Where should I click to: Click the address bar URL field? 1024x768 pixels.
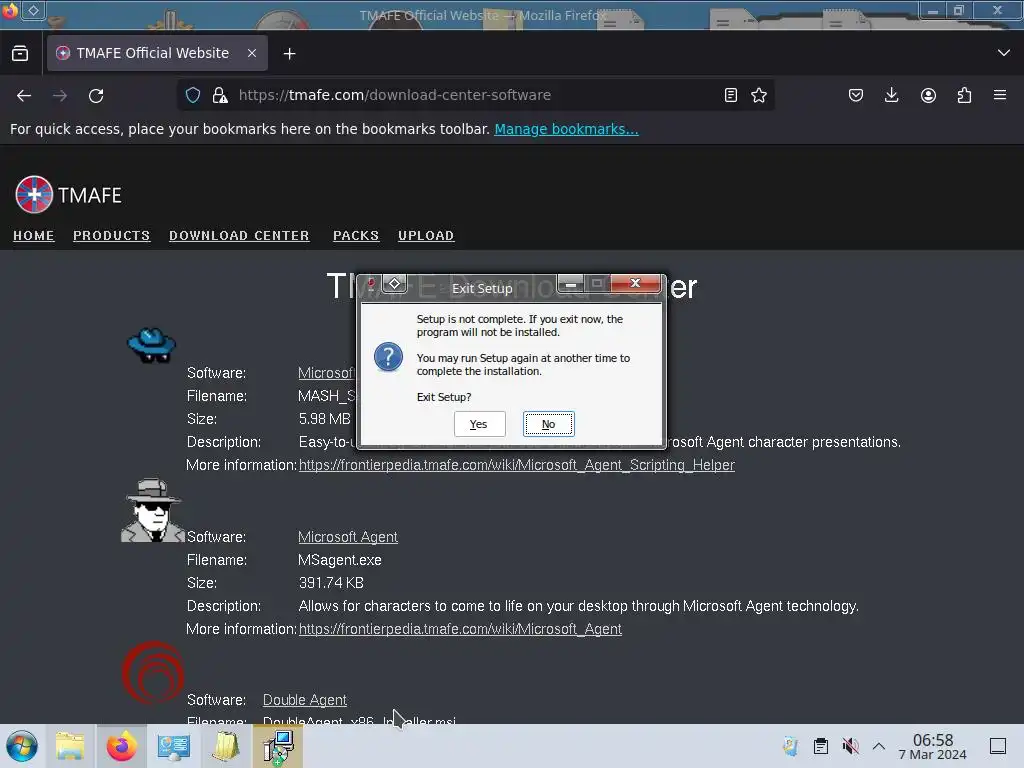(476, 95)
